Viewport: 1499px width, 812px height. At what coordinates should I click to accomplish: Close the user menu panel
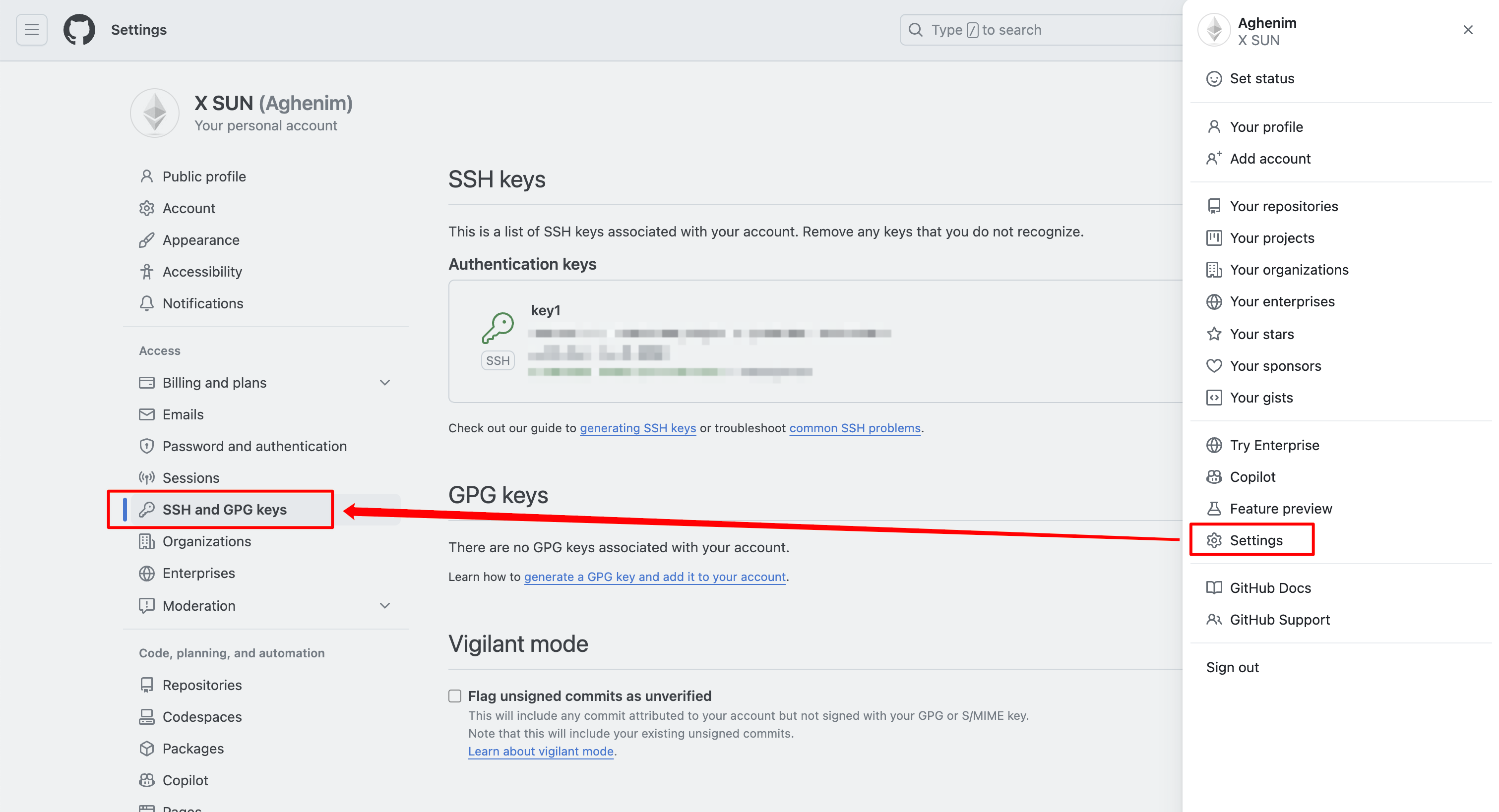pyautogui.click(x=1467, y=30)
